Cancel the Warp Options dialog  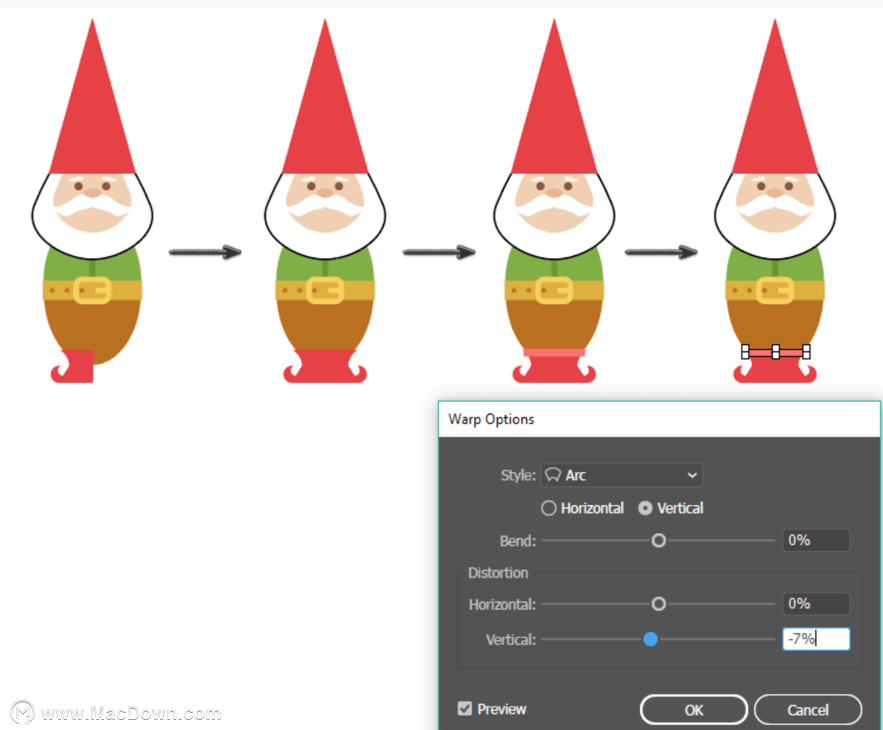tap(808, 710)
